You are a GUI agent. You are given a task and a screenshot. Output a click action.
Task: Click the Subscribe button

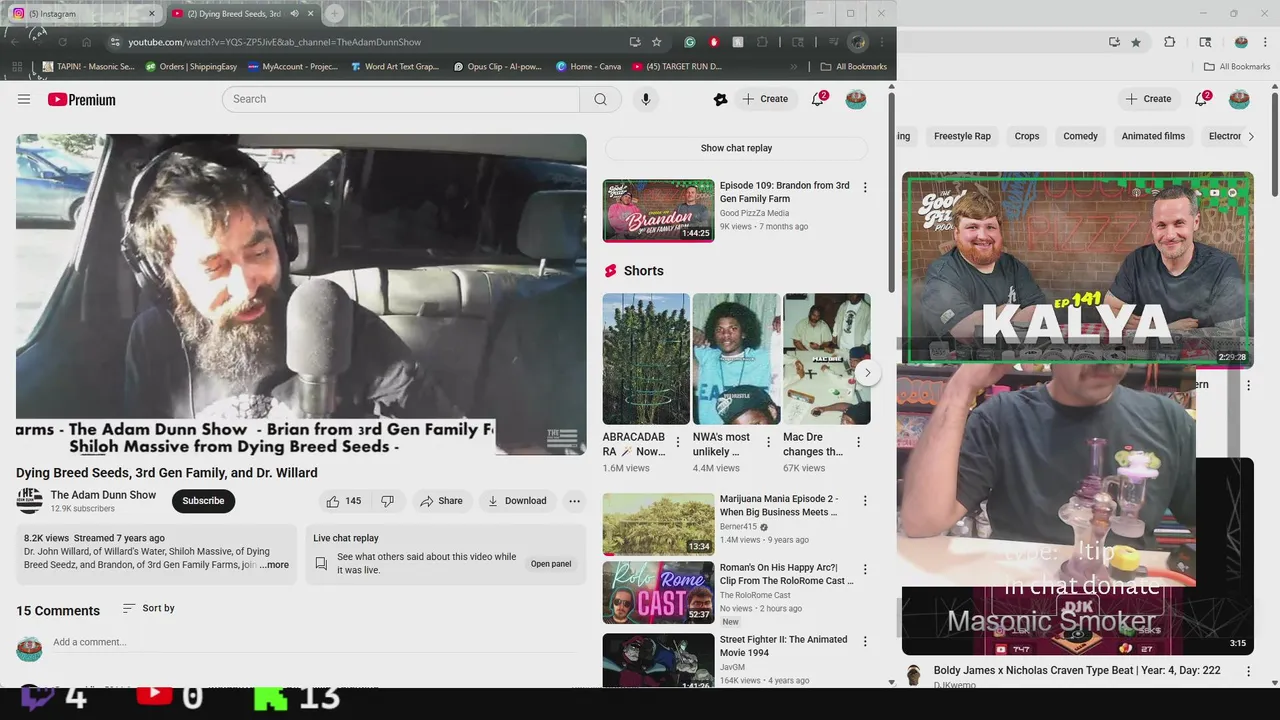[x=203, y=501]
